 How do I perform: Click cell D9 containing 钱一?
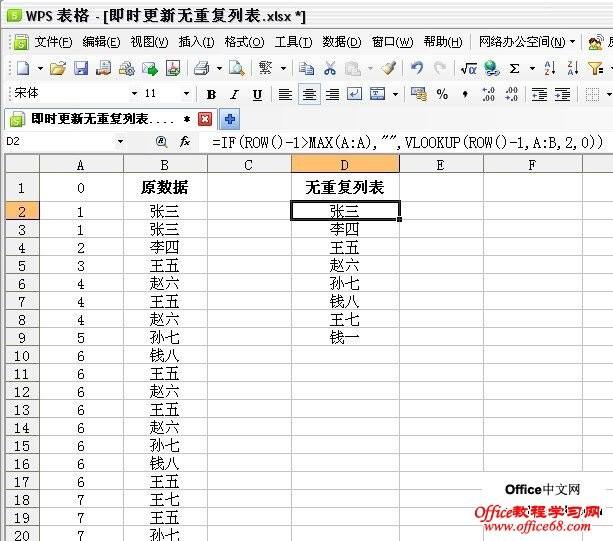click(x=345, y=337)
